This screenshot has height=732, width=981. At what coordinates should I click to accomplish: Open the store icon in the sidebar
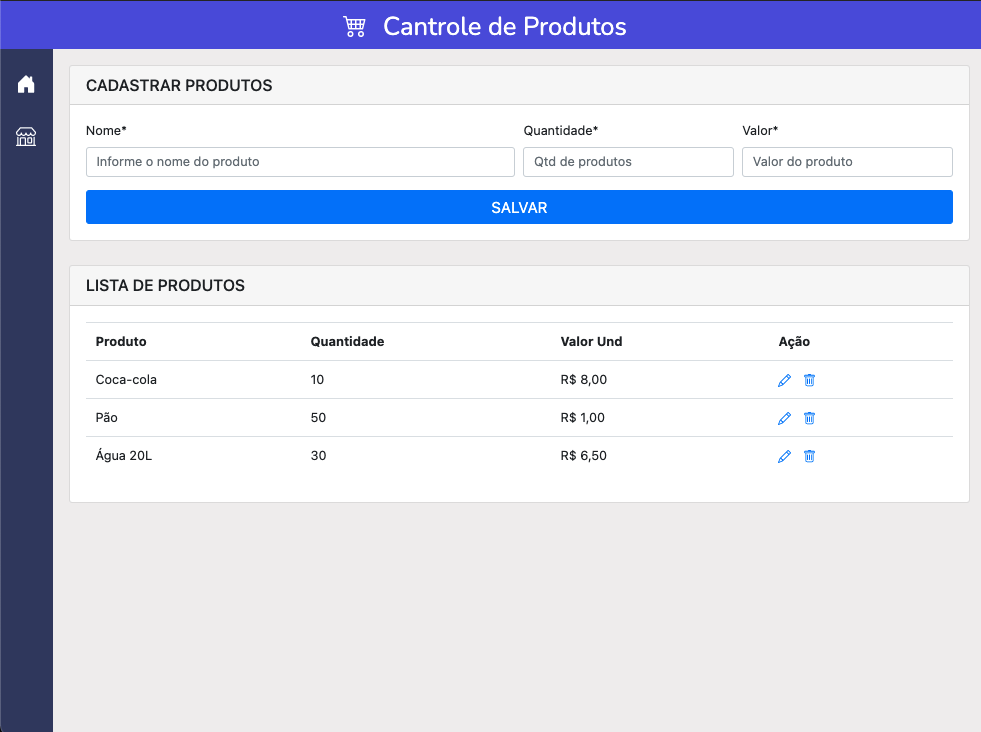tap(26, 136)
